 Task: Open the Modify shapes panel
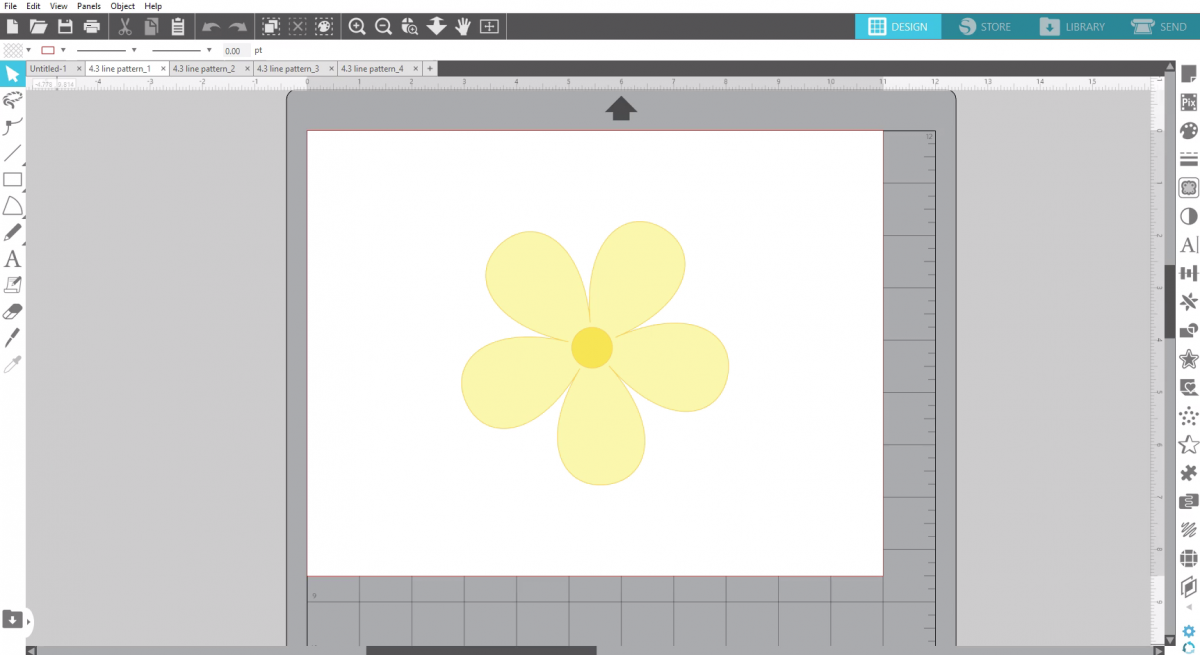(1188, 330)
